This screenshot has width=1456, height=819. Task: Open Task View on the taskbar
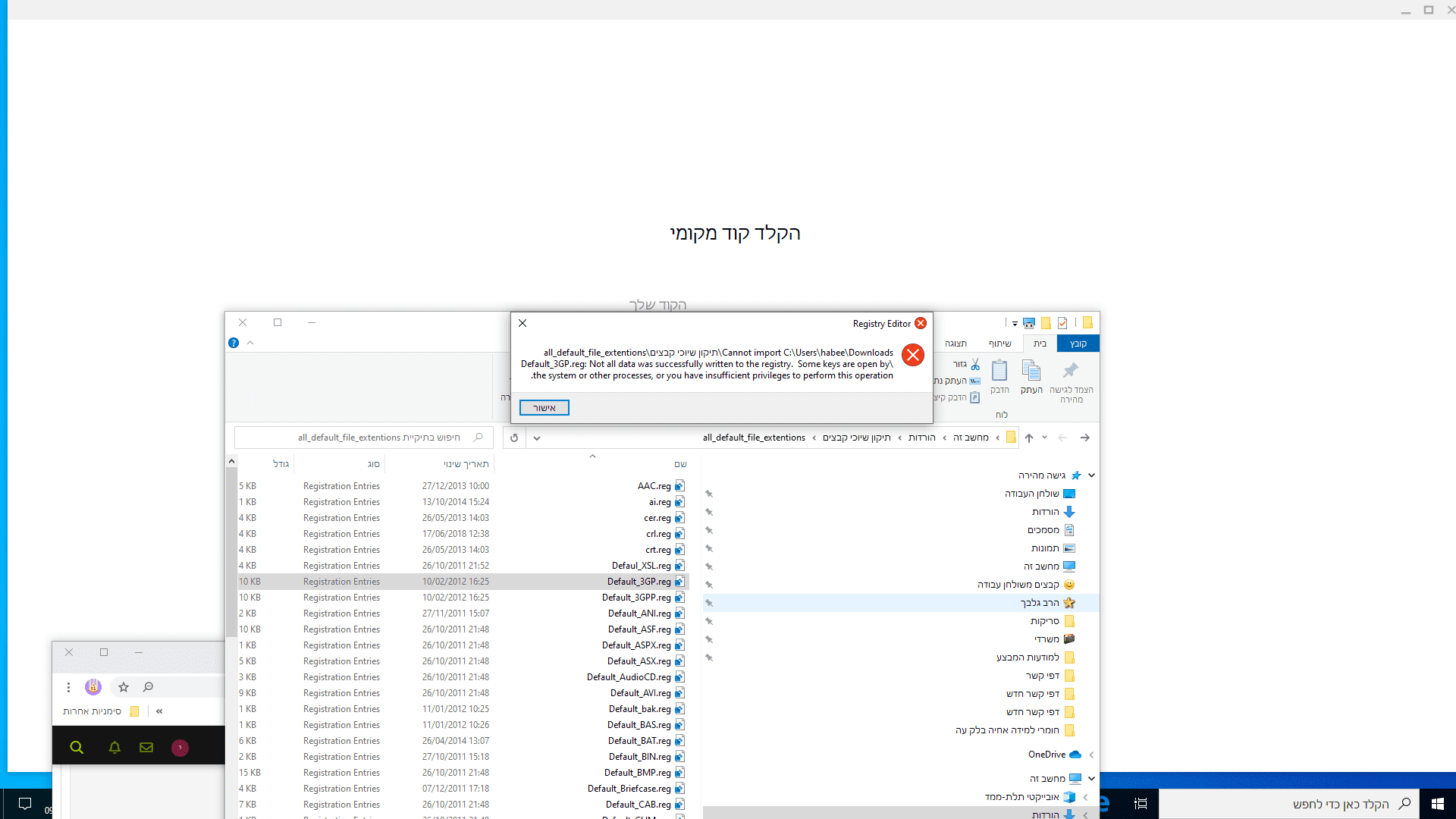pyautogui.click(x=1141, y=804)
